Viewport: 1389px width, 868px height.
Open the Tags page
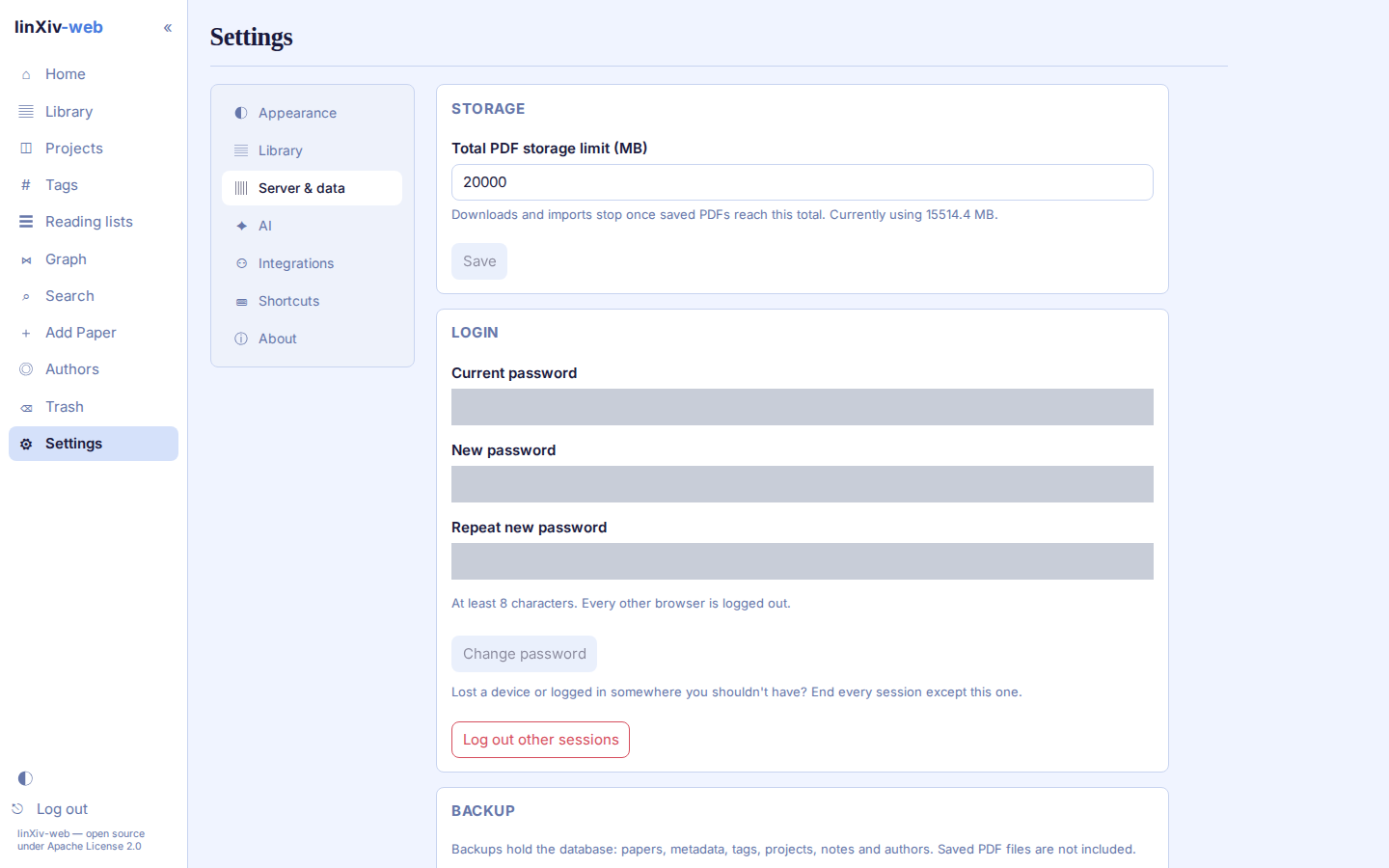[94, 185]
